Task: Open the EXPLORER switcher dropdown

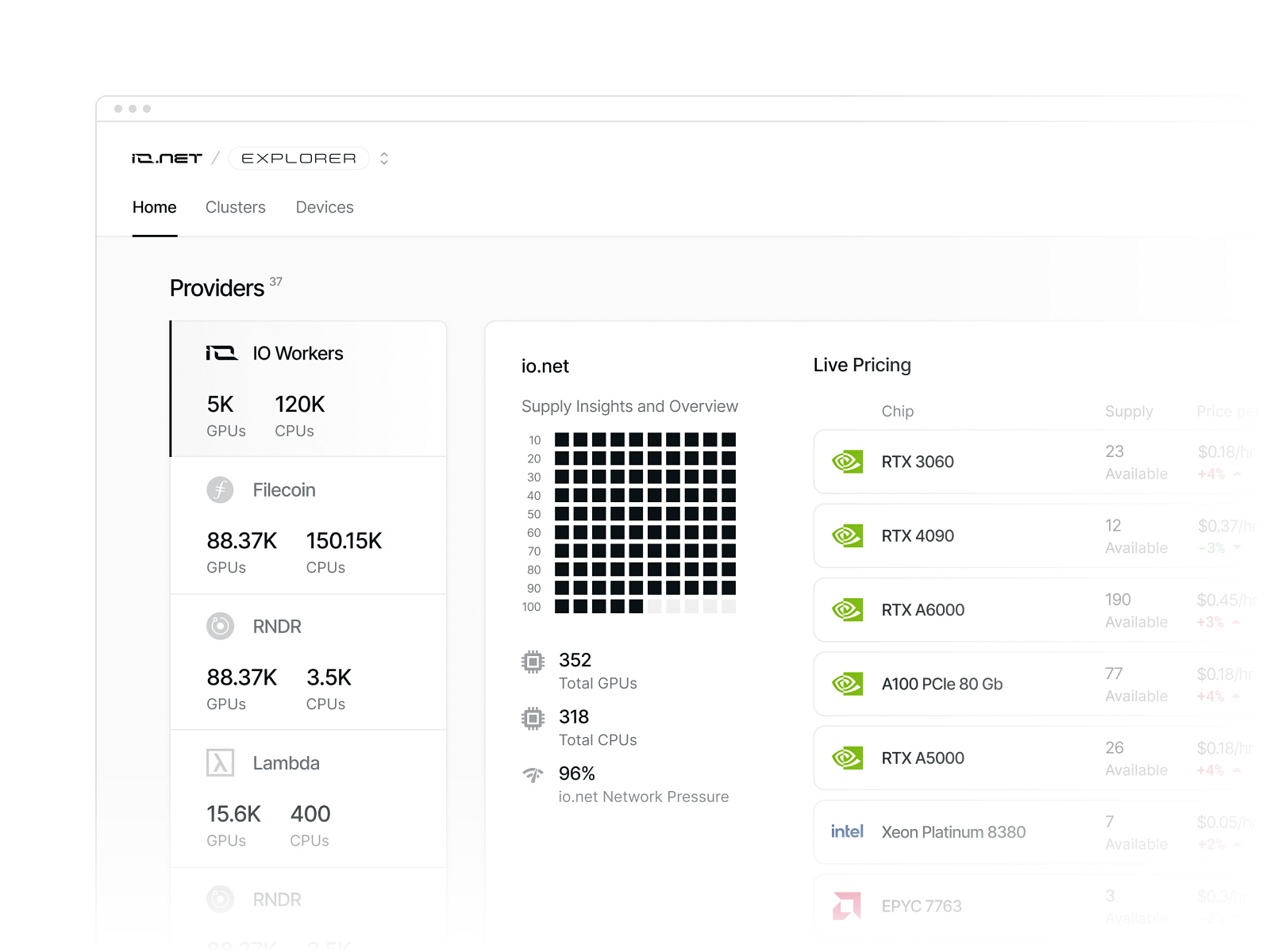Action: 383,158
